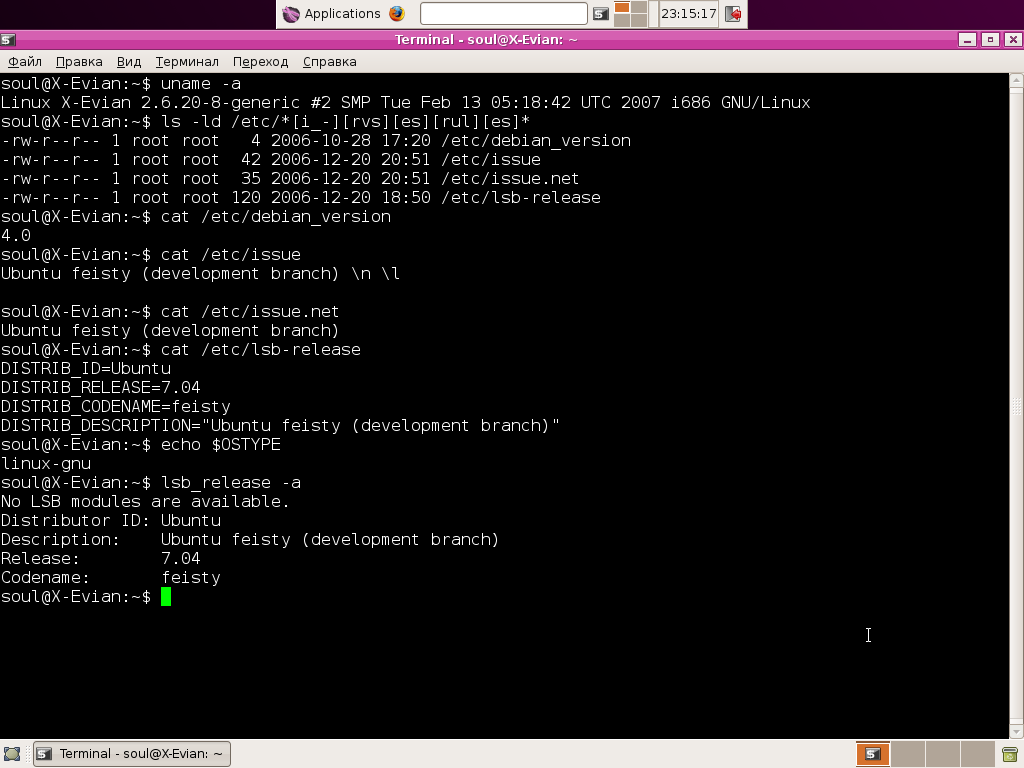Open the Справка menu
The image size is (1024, 768).
click(330, 61)
